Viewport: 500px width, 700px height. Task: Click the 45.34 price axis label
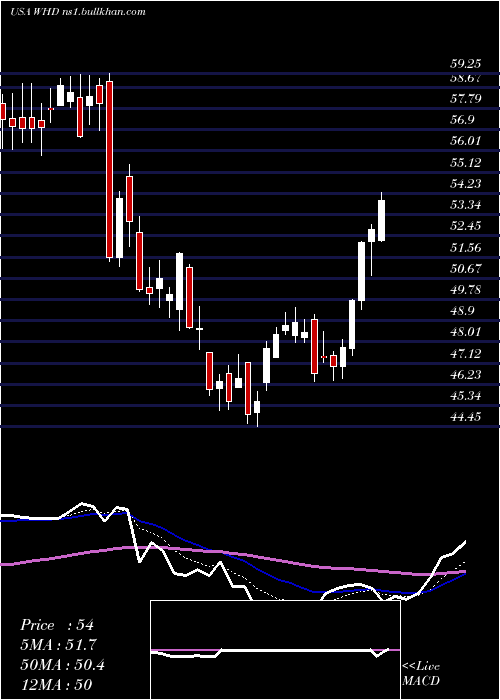466,396
